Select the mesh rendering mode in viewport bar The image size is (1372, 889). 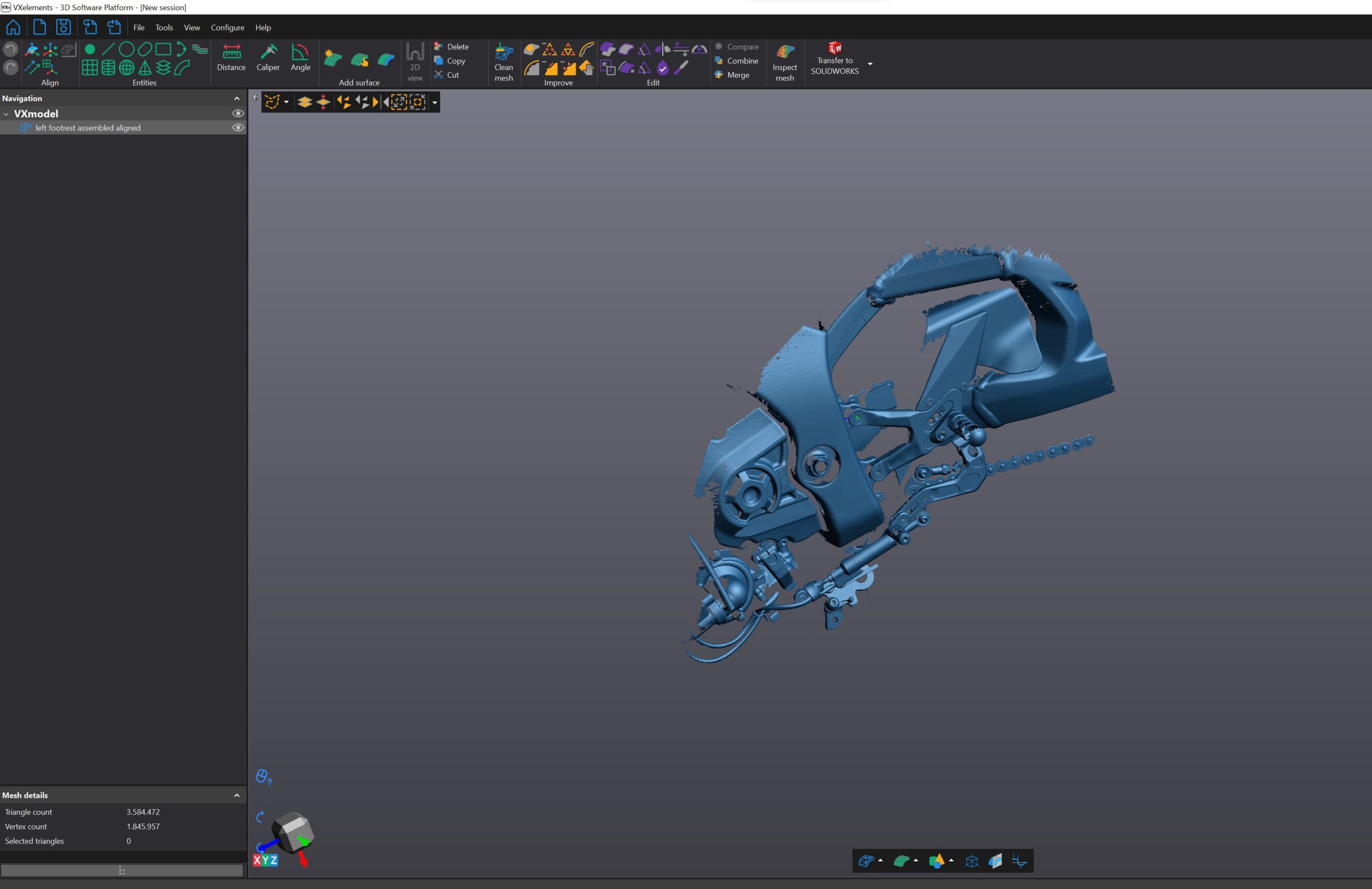[868, 861]
